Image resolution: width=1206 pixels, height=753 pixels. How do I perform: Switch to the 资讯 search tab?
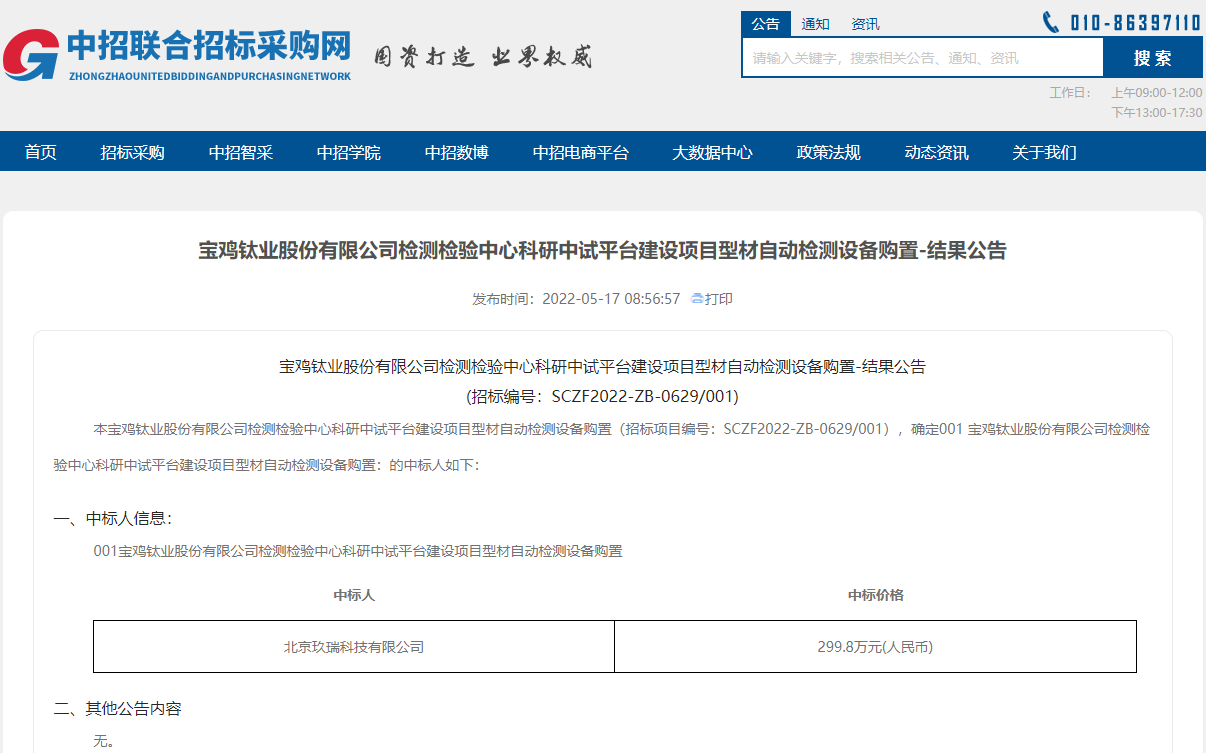pos(865,24)
